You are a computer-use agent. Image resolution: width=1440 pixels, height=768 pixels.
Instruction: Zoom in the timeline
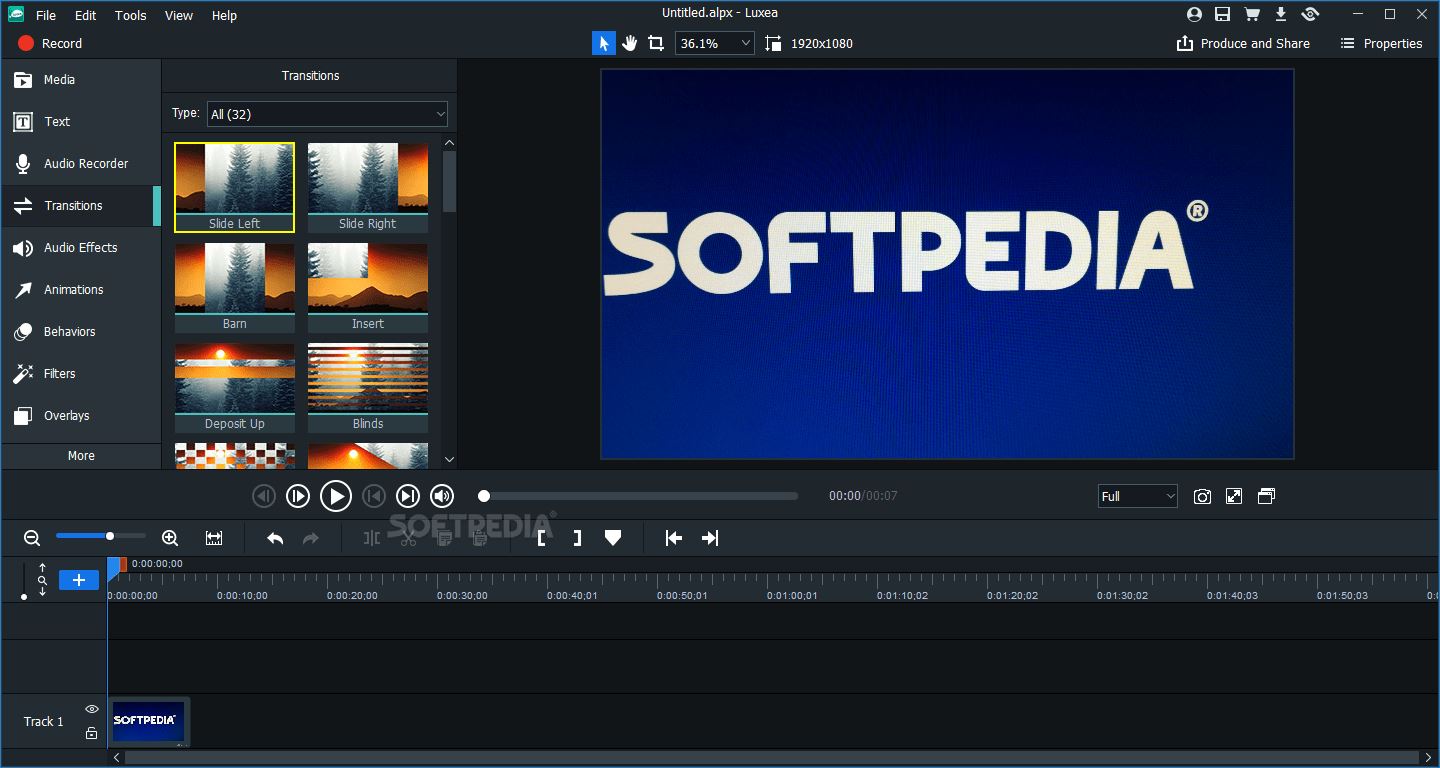coord(170,538)
